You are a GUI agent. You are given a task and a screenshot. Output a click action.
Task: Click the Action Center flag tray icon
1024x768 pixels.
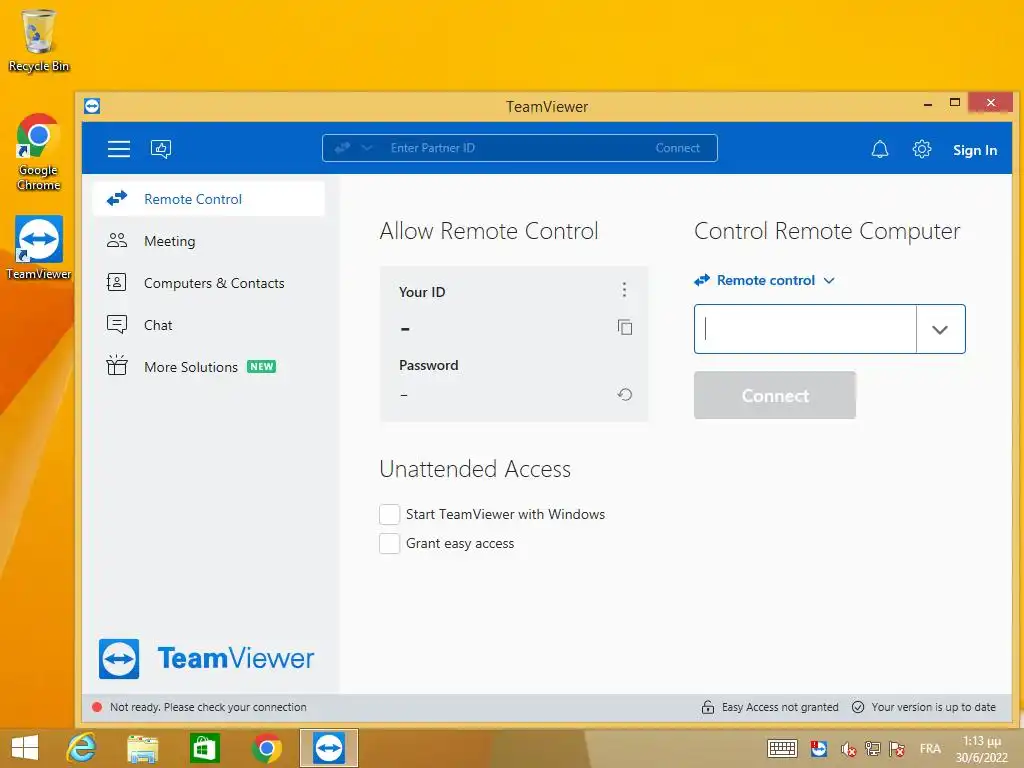[x=897, y=748]
